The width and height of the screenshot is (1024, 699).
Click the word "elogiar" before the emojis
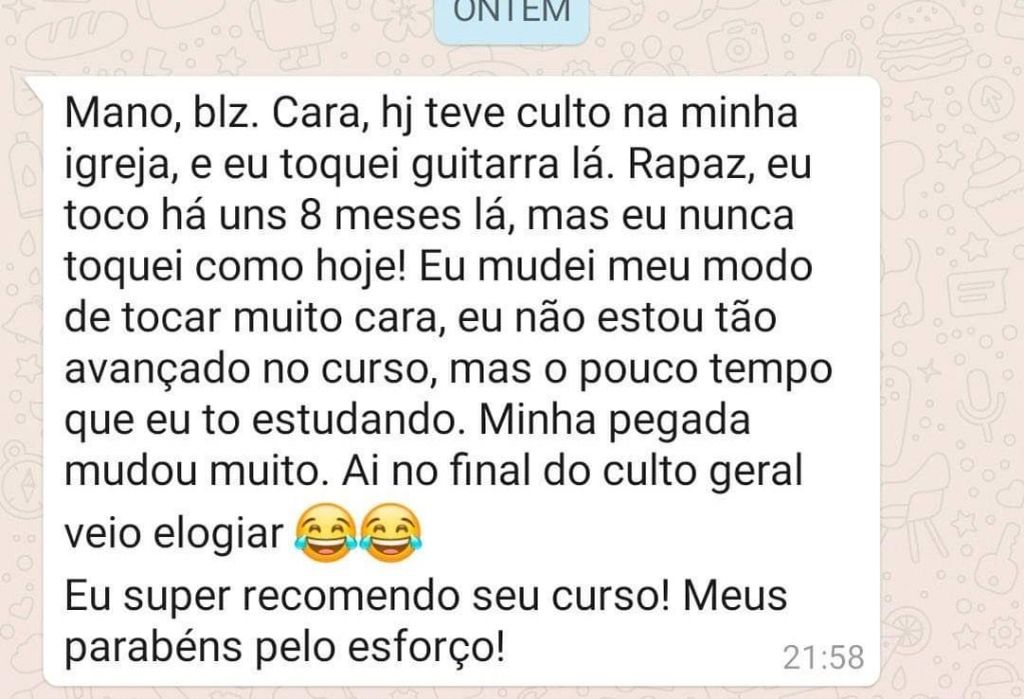pos(218,533)
